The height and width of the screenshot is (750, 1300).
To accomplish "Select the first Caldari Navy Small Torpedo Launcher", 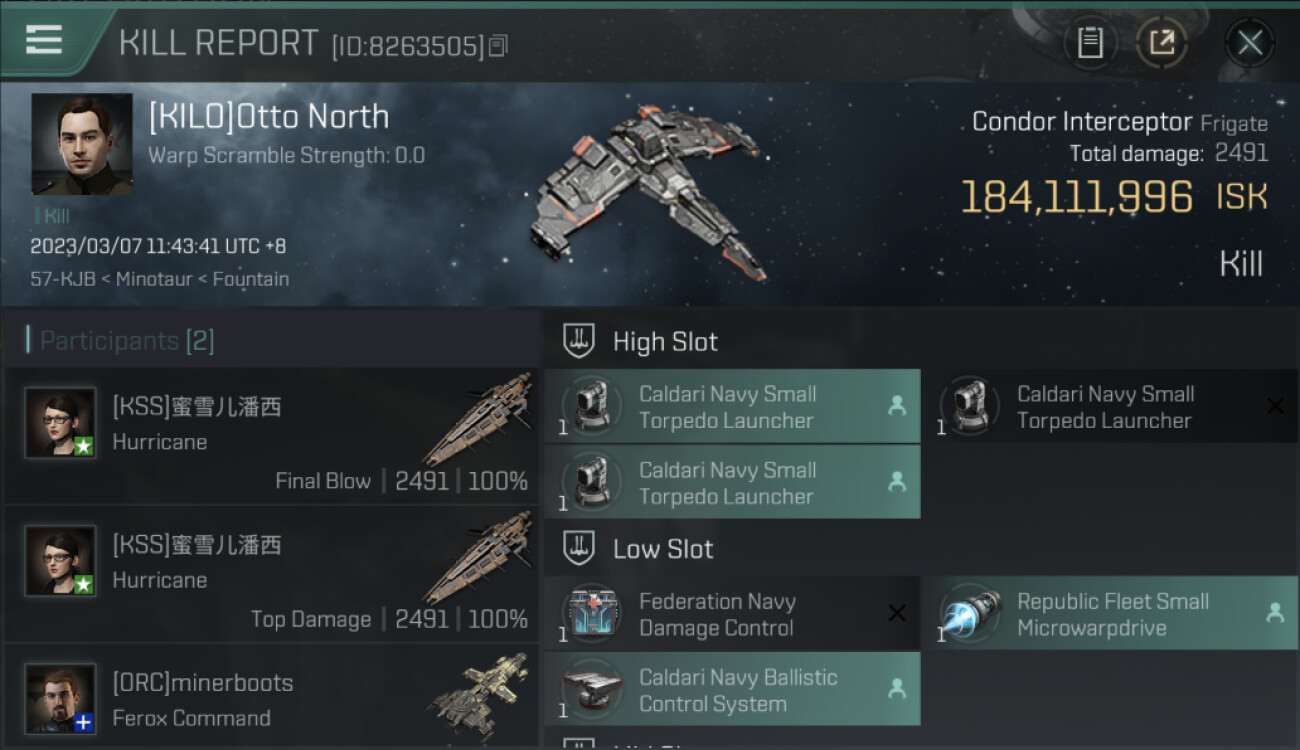I will click(x=732, y=406).
